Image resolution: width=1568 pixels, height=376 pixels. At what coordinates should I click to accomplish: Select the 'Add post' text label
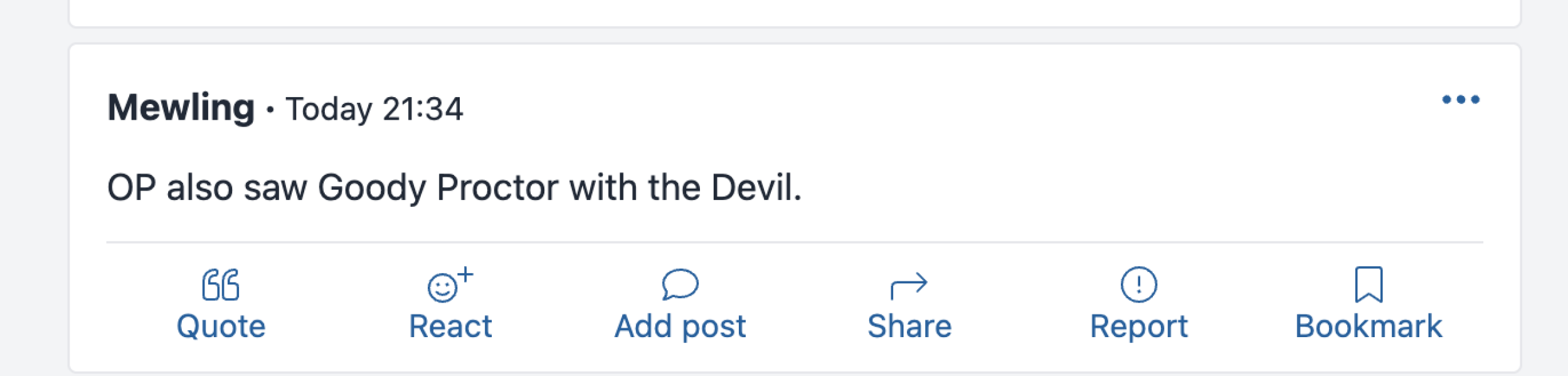[x=680, y=326]
